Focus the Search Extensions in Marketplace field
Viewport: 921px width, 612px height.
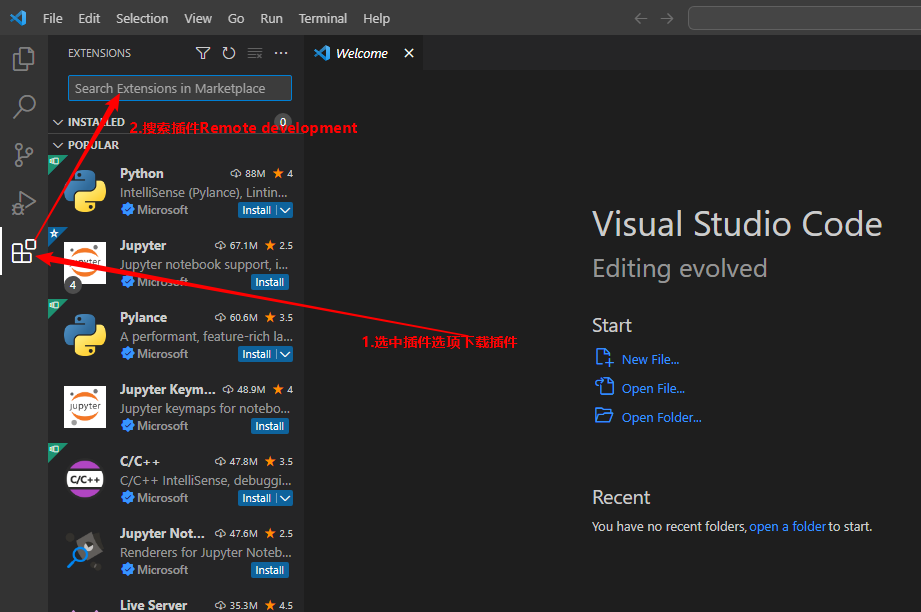(x=180, y=88)
